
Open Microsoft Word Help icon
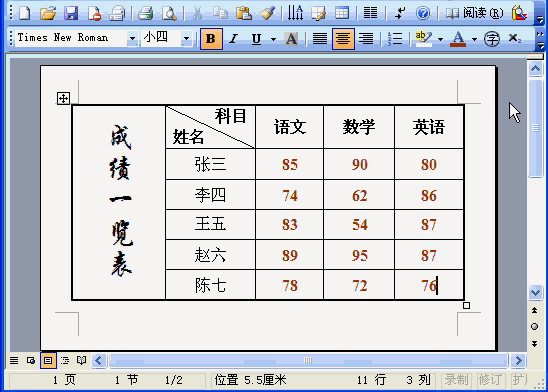423,14
